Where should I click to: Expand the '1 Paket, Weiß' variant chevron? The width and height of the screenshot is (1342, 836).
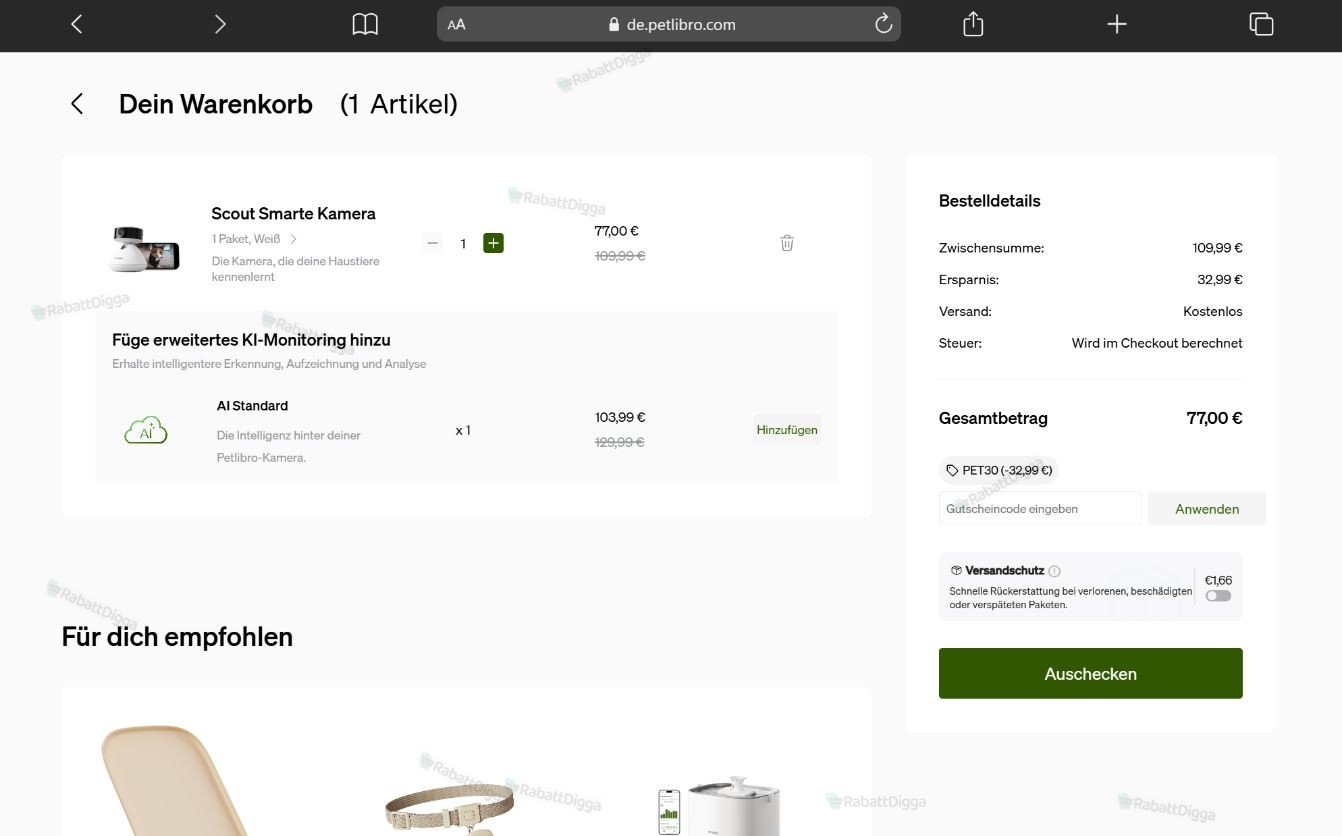point(293,239)
